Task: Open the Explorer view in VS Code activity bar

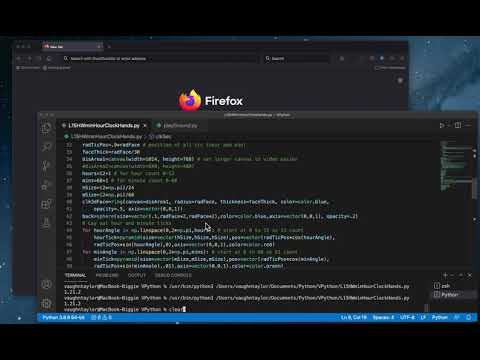Action: [x=47, y=128]
